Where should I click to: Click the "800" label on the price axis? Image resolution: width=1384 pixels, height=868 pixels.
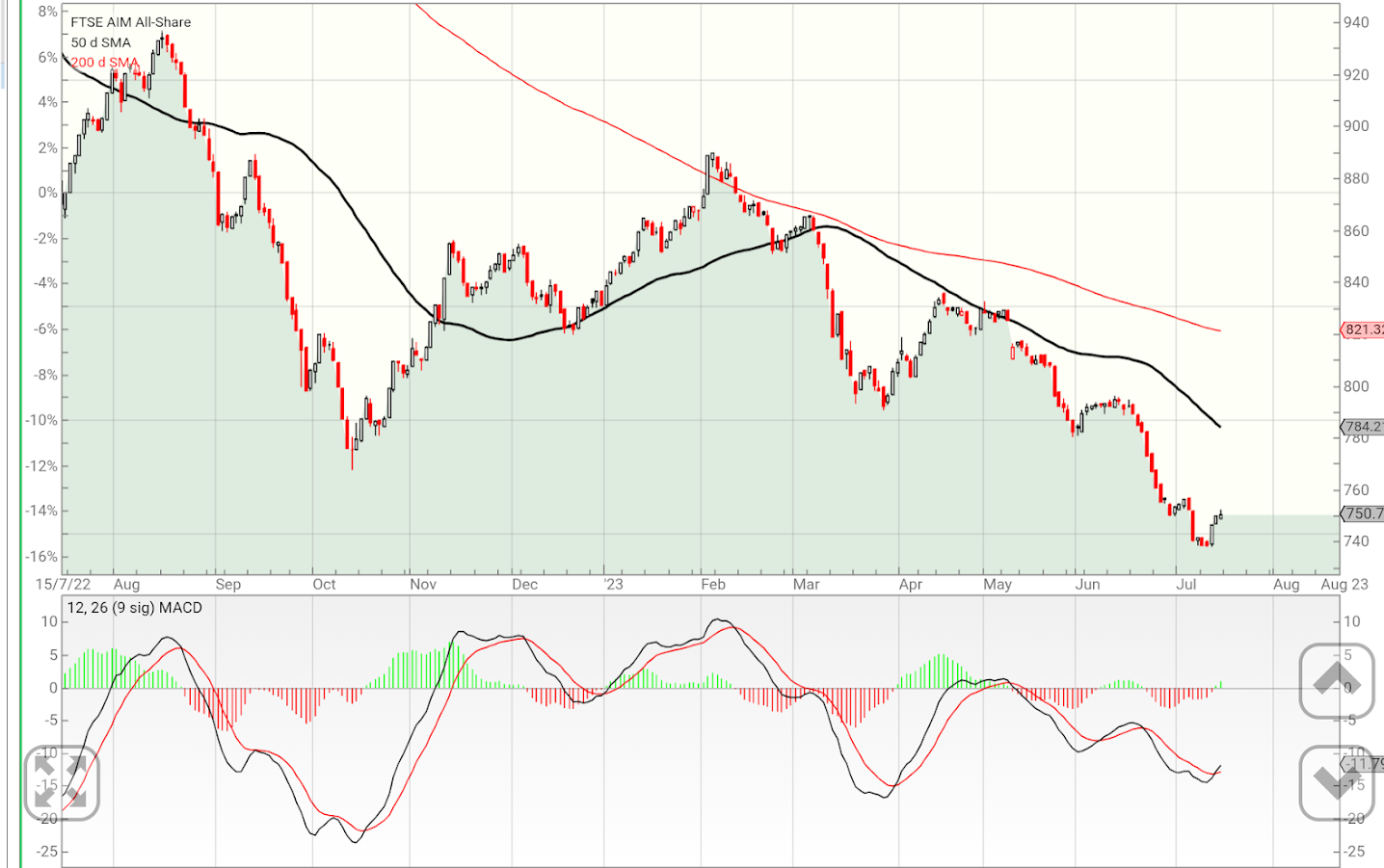tap(1357, 386)
